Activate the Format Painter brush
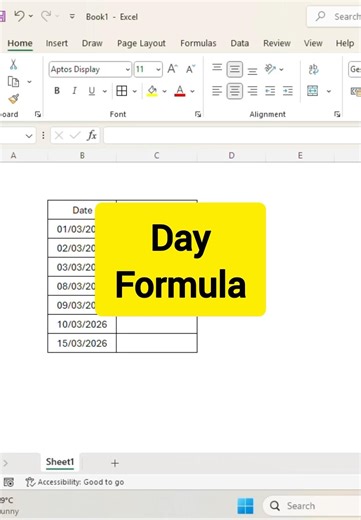361x520 pixels. coord(14,99)
